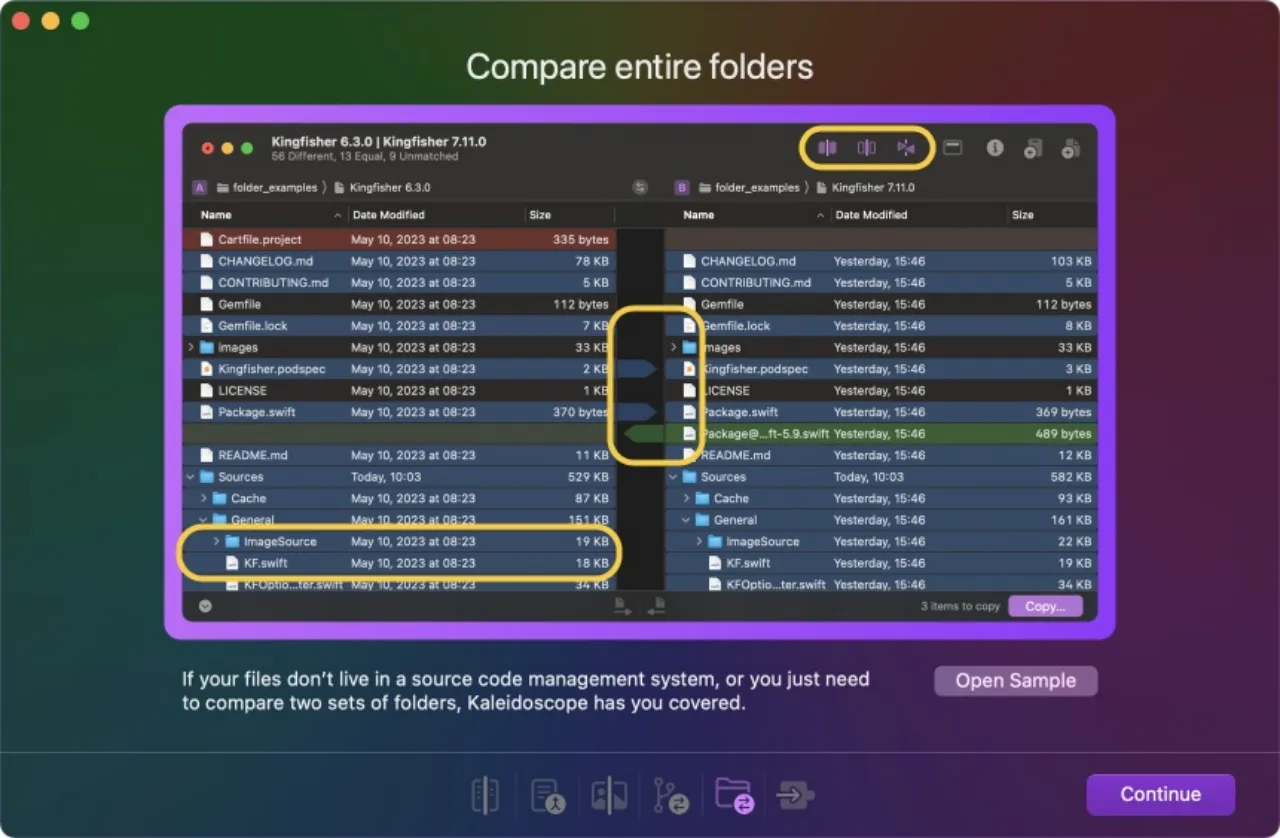
Task: Collapse the General folder sized 161 KB
Action: [x=686, y=520]
